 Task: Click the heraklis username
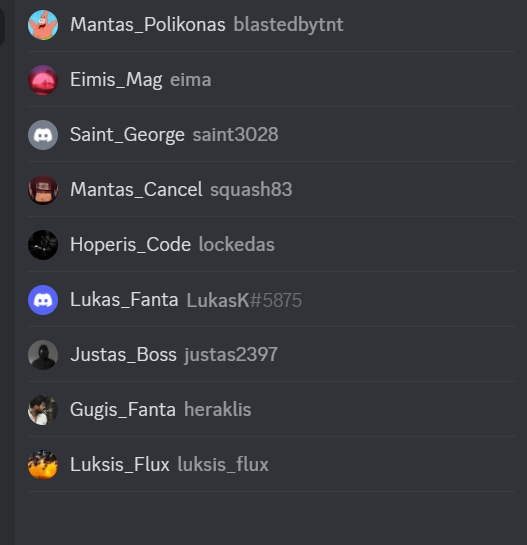(218, 410)
